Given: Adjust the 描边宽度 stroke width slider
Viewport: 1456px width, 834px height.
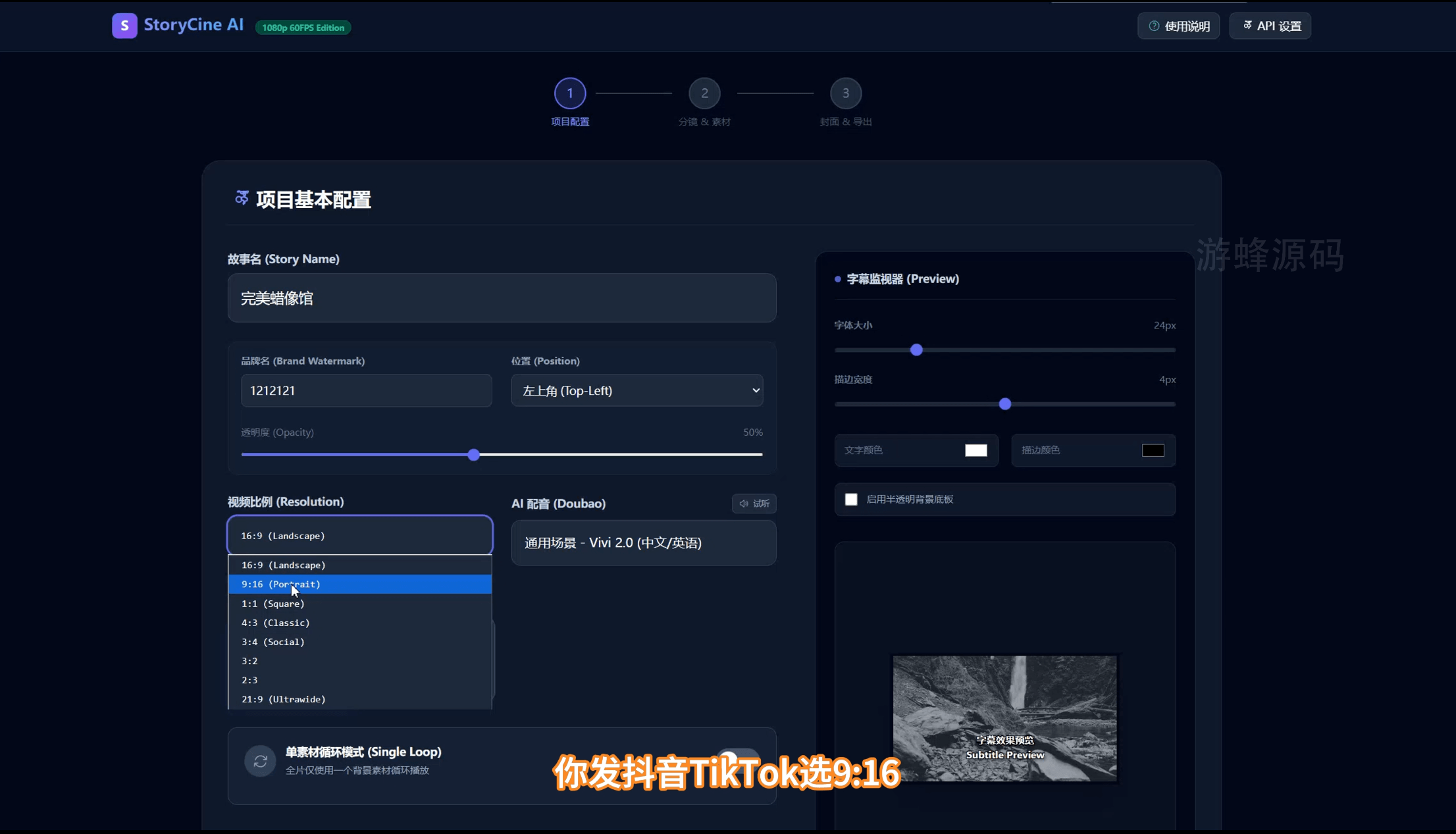Looking at the screenshot, I should 1005,404.
